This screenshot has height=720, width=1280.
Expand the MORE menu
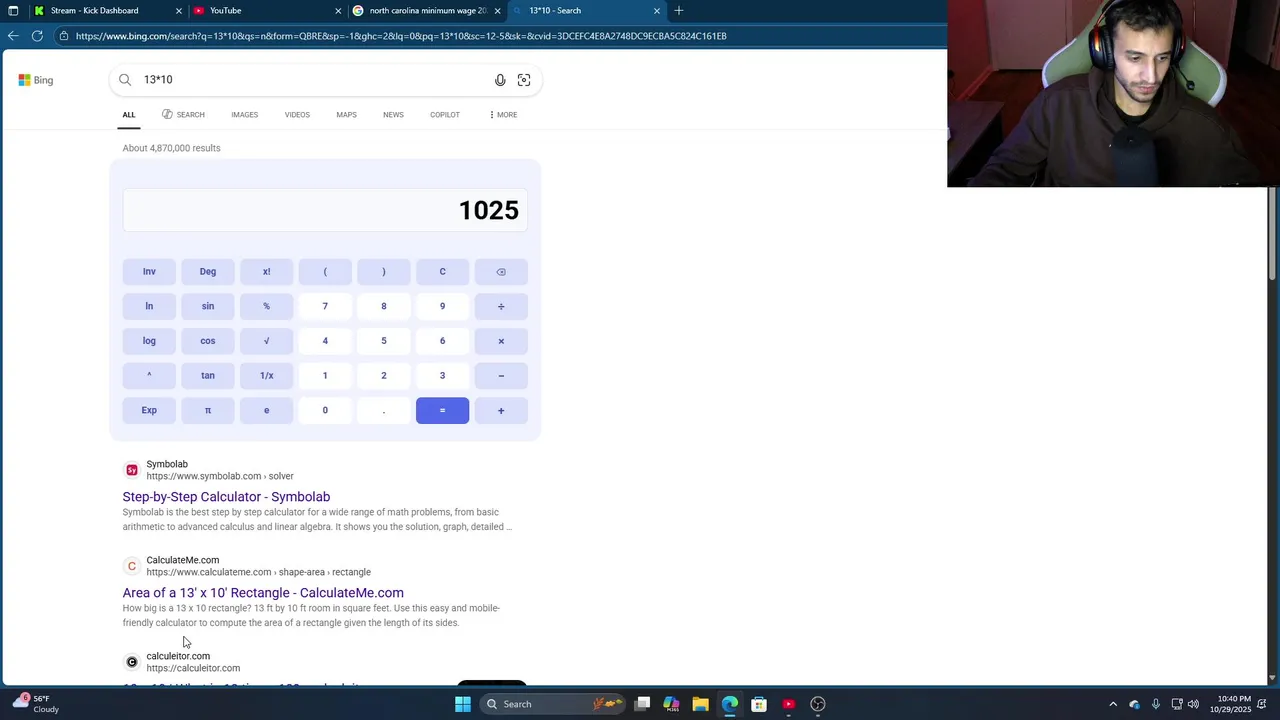503,115
